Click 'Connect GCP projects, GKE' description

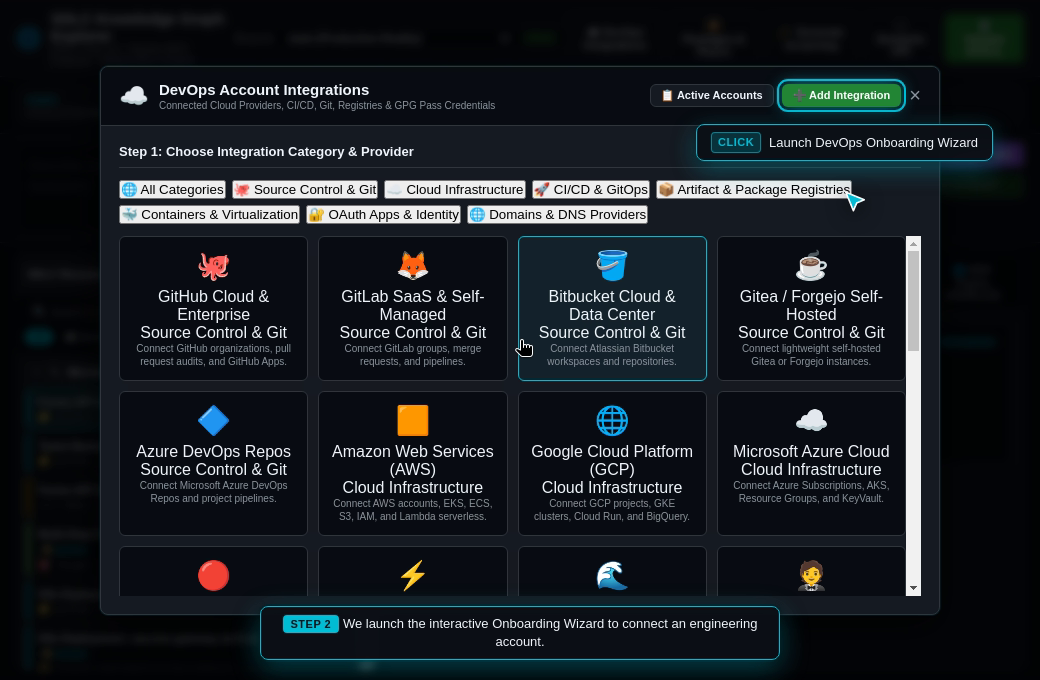point(612,510)
